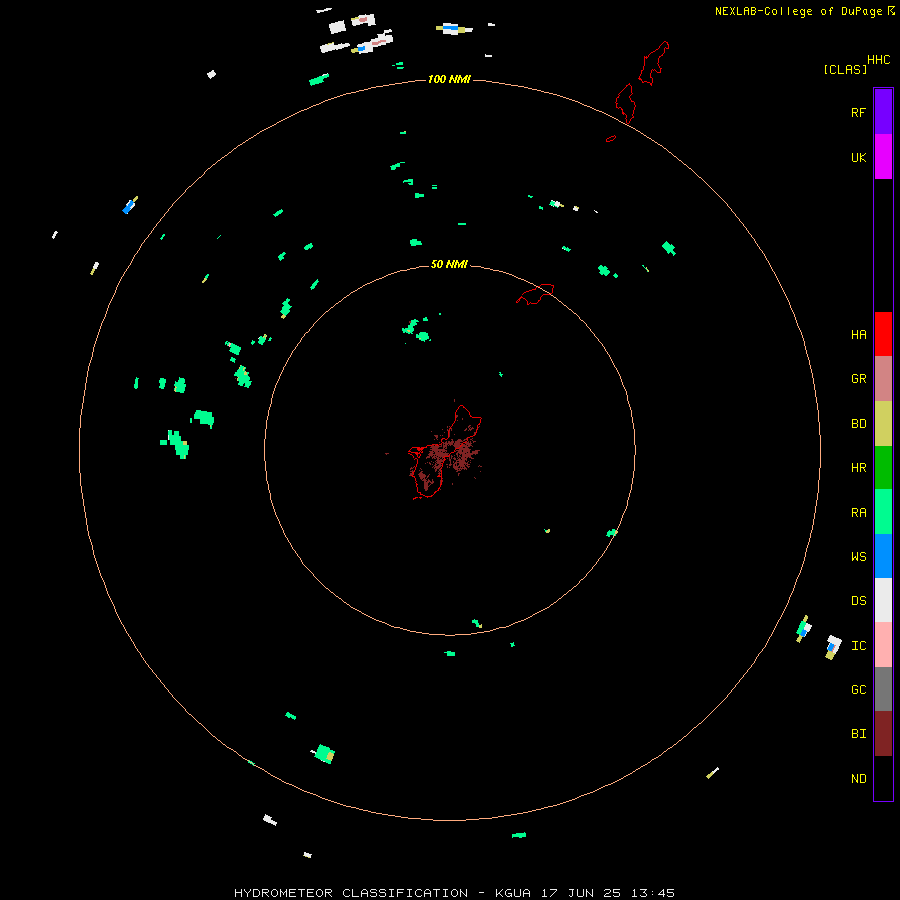Pick the RA light green legend swatch
Screen dimensions: 900x900
883,512
